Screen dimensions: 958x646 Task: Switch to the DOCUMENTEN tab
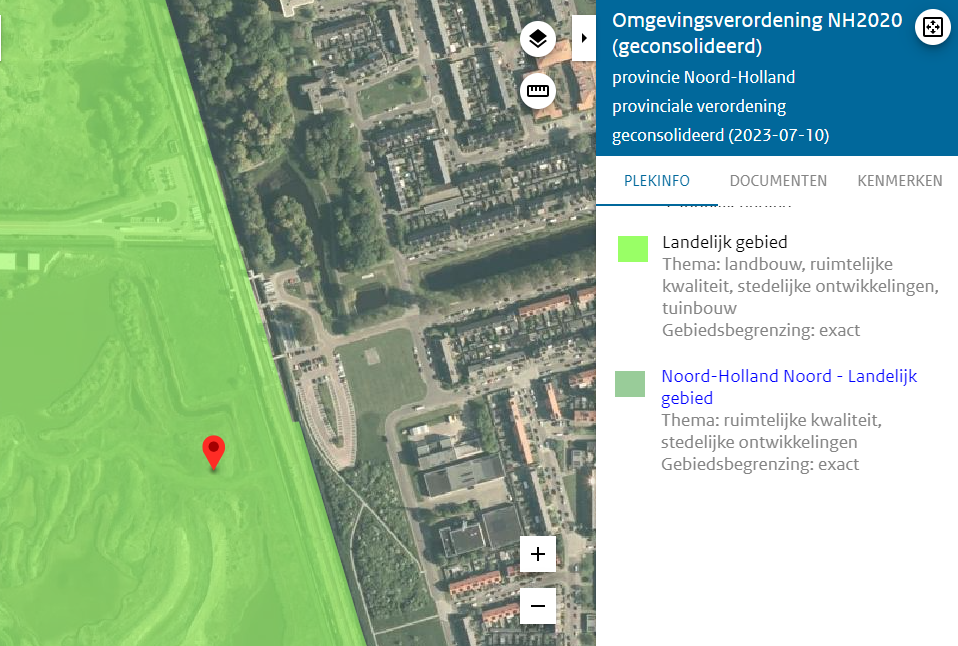(x=778, y=181)
